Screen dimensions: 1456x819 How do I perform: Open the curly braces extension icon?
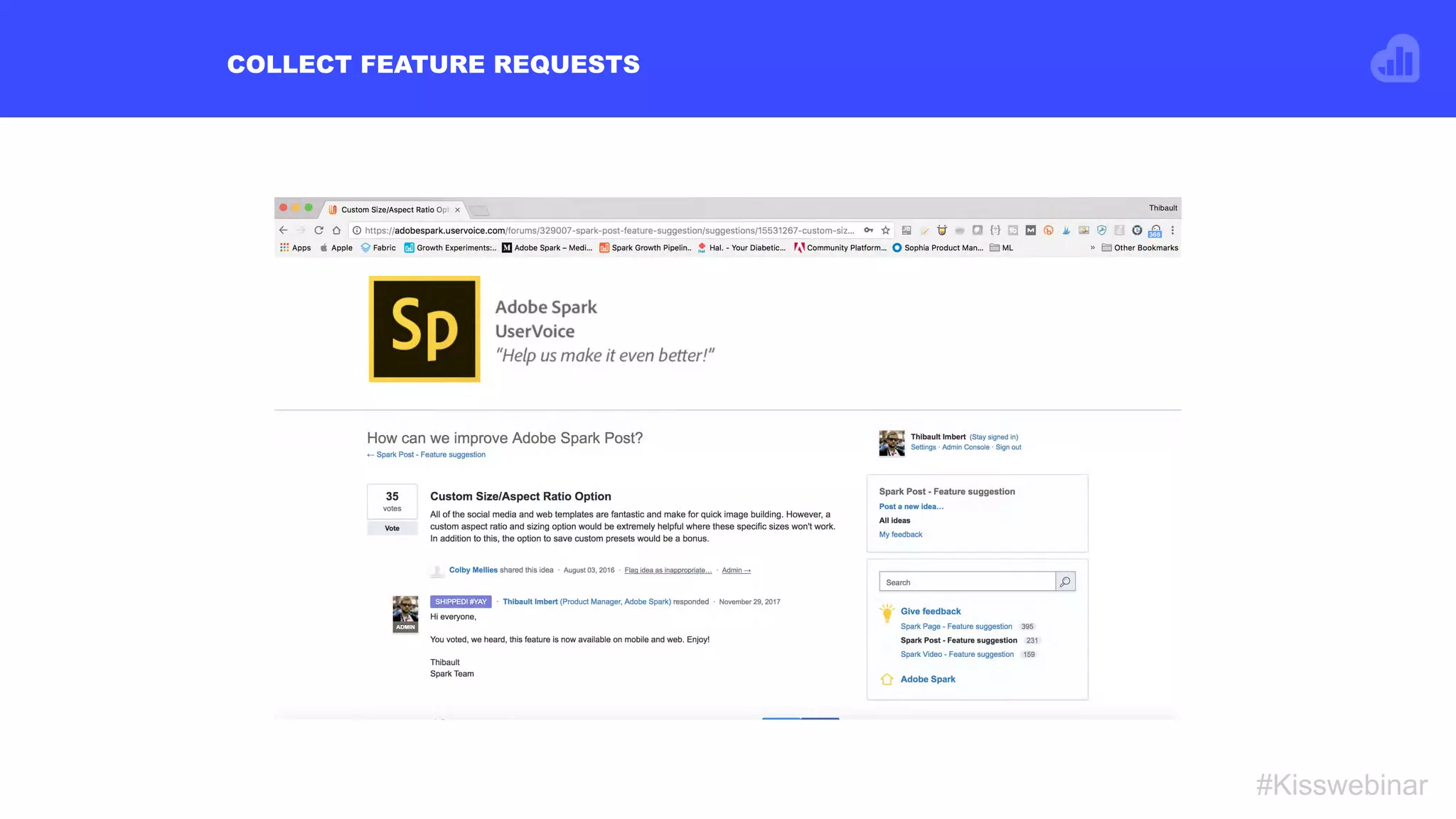(995, 230)
